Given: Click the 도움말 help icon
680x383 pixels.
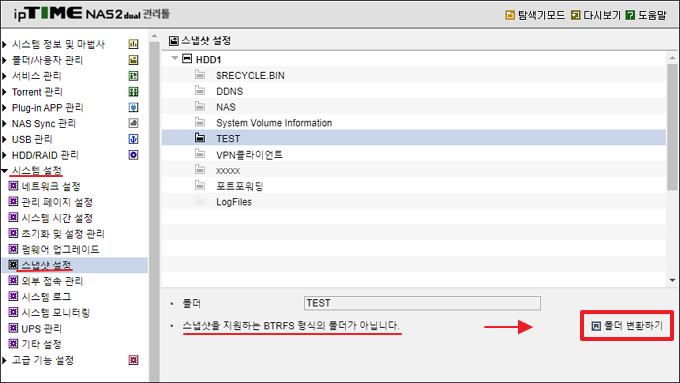Looking at the screenshot, I should 630,15.
